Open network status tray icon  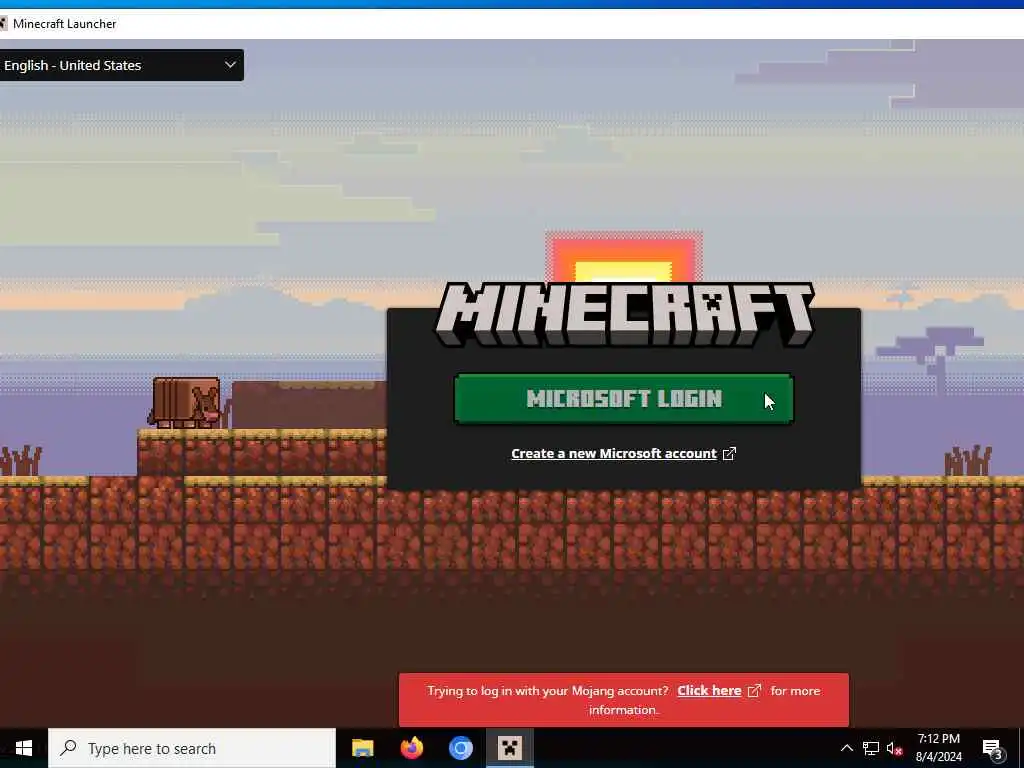click(x=871, y=748)
